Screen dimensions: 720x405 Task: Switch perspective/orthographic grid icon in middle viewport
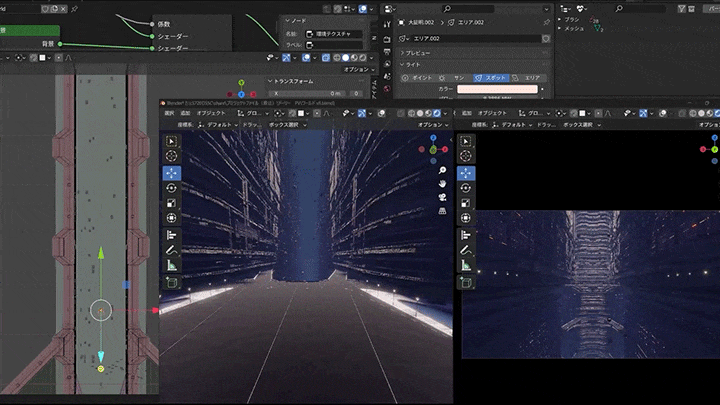pyautogui.click(x=442, y=211)
